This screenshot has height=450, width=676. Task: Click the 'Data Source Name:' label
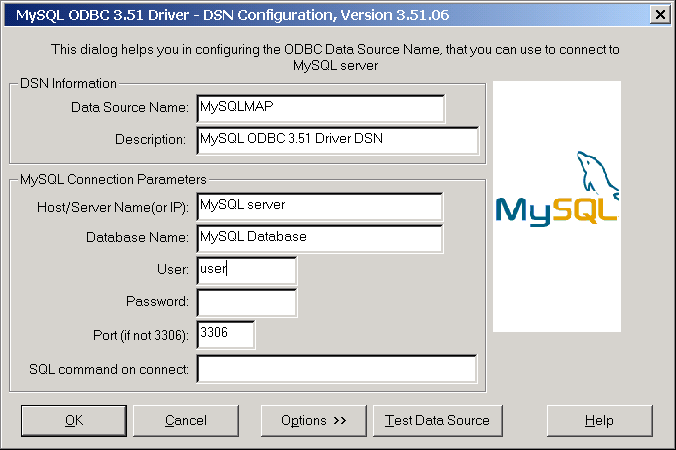click(130, 107)
